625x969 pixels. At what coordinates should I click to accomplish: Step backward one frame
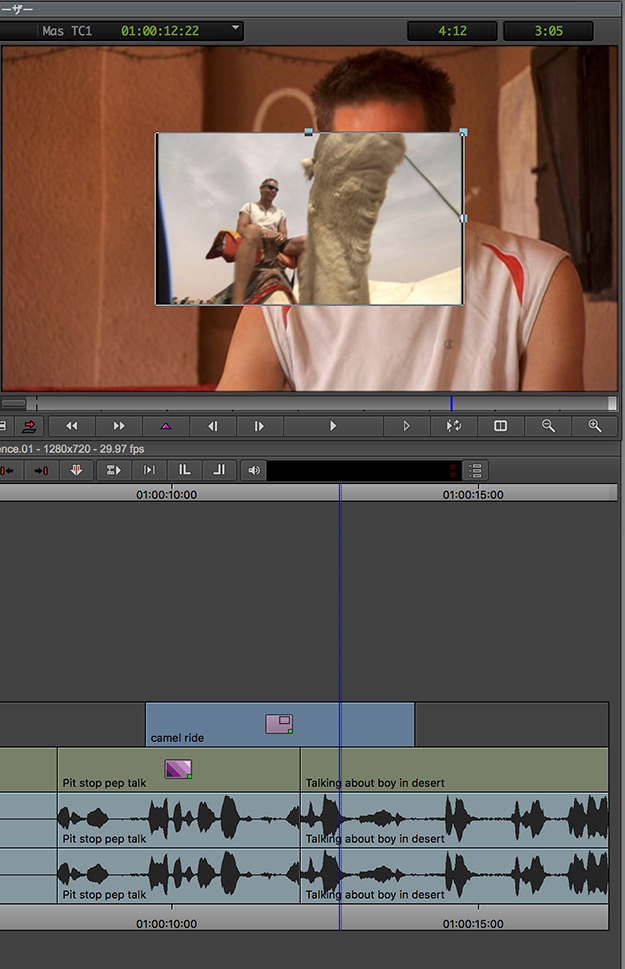point(213,426)
